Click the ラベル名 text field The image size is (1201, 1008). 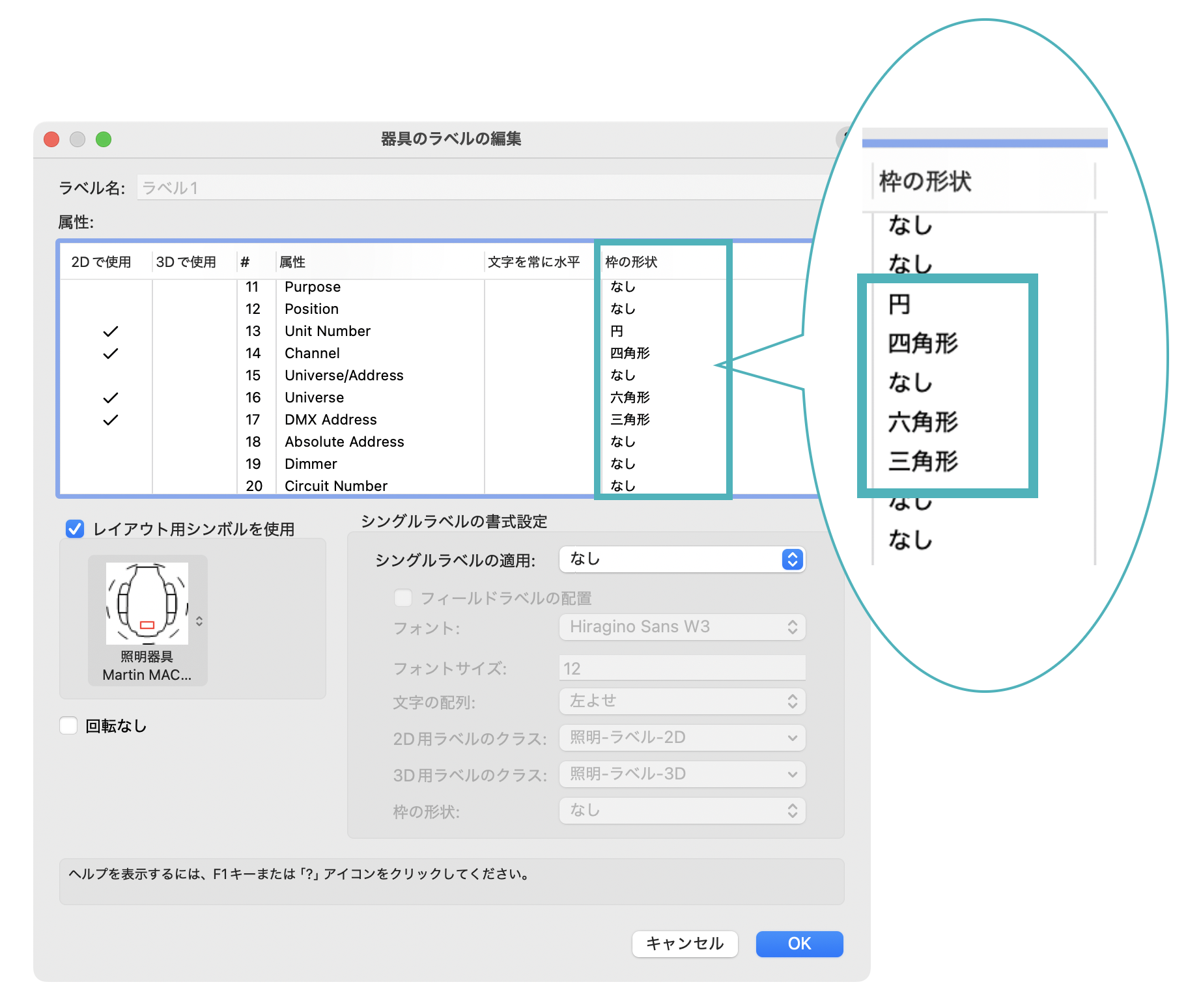pyautogui.click(x=482, y=188)
